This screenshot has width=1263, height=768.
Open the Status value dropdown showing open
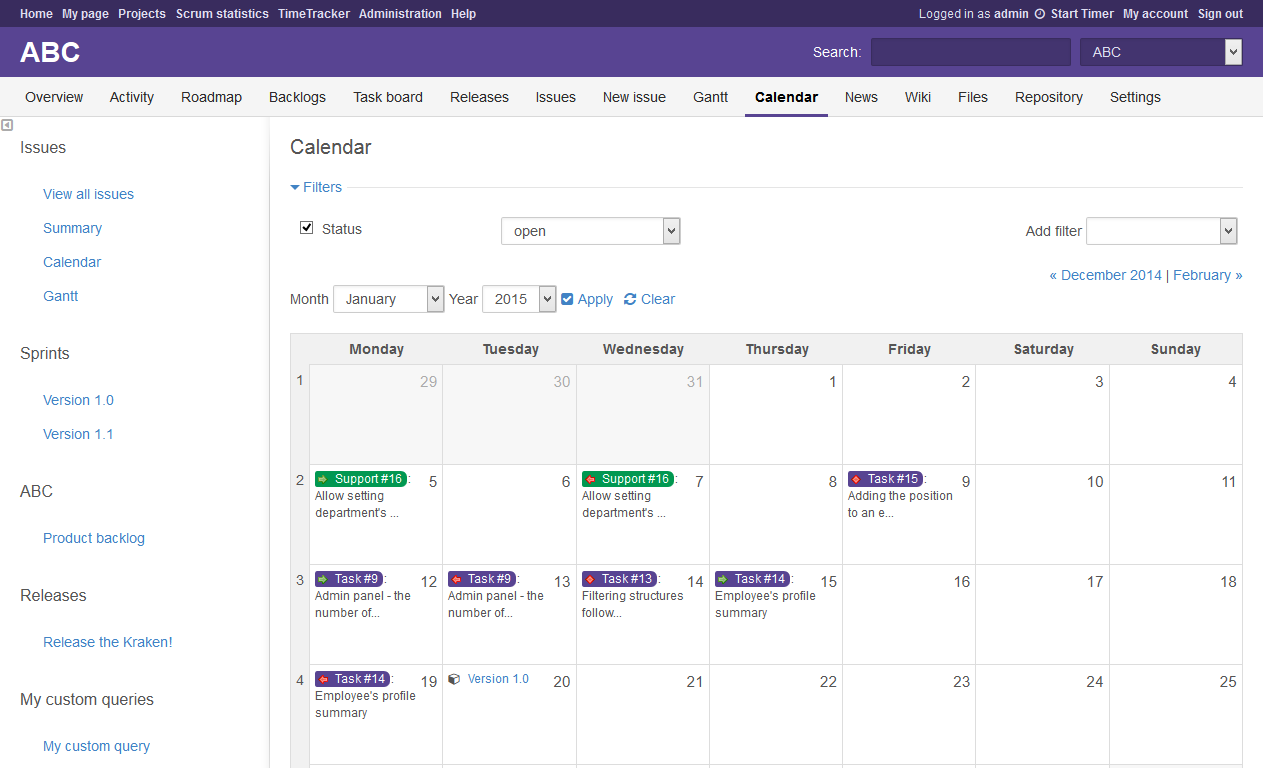point(590,231)
